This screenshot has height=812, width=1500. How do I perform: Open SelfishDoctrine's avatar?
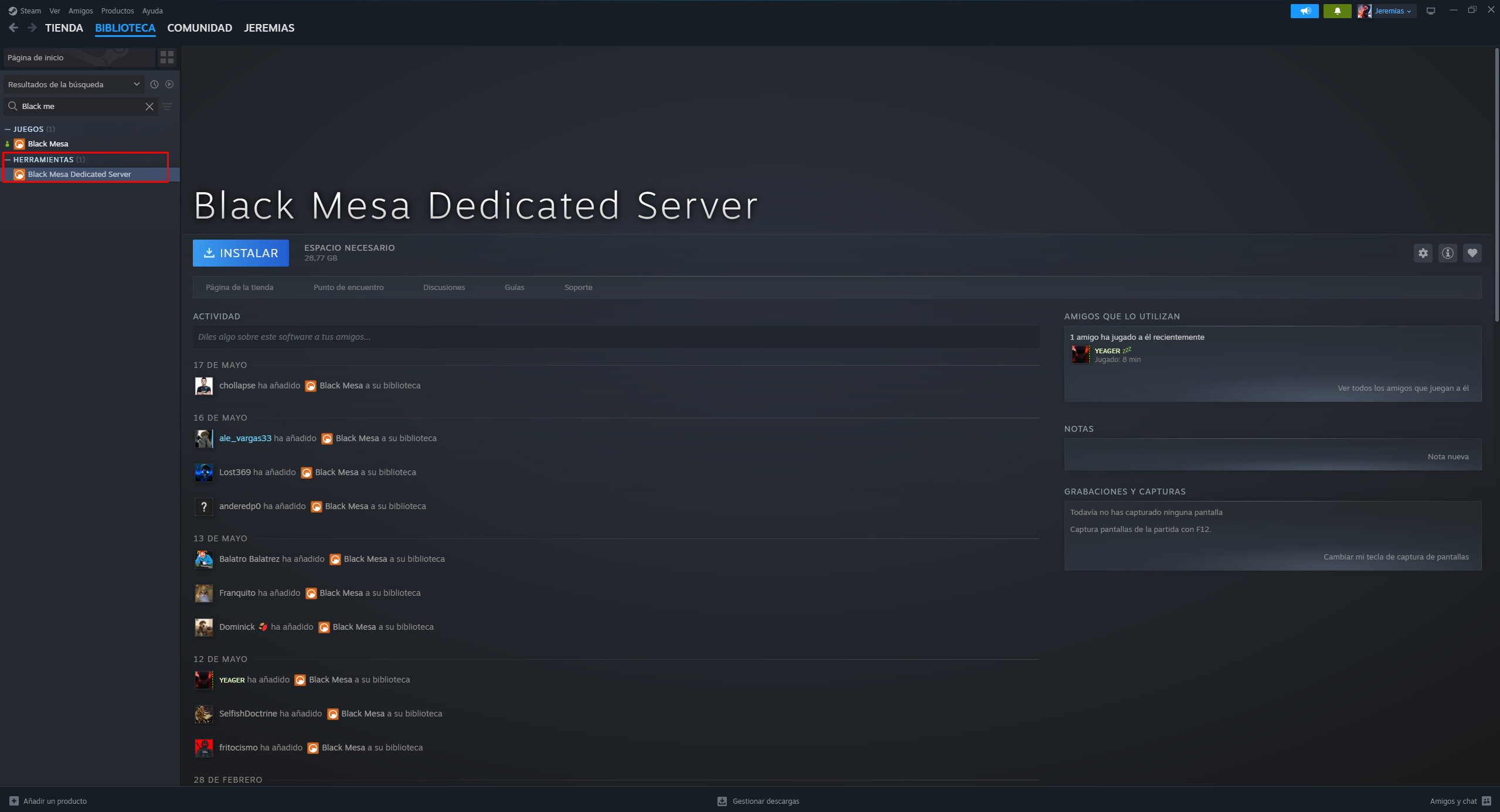click(x=204, y=714)
